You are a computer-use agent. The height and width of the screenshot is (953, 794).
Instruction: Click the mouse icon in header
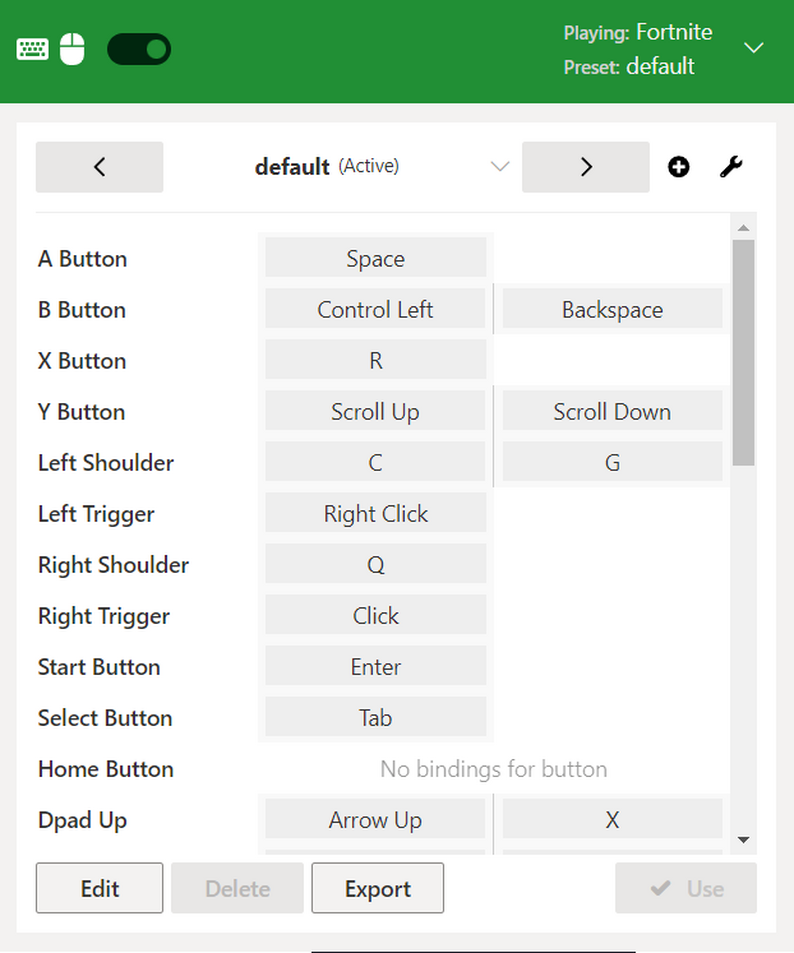click(x=72, y=48)
